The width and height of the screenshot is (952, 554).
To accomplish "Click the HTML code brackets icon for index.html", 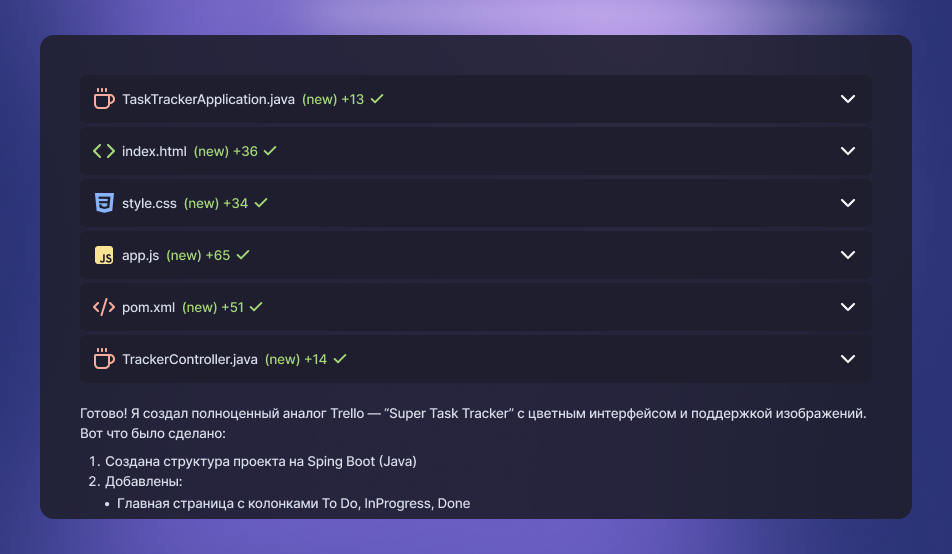I will click(x=104, y=151).
